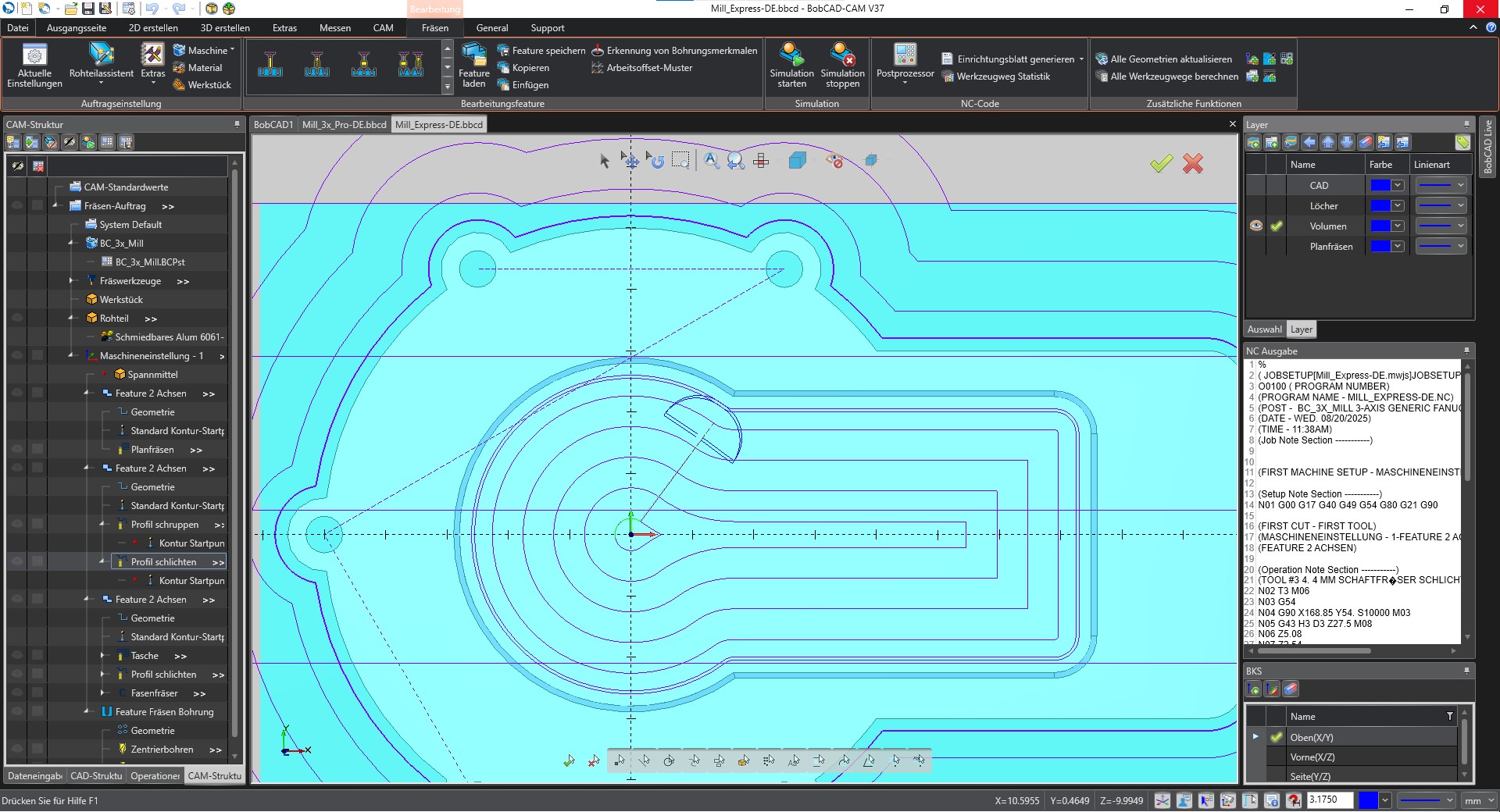Switch to the Mill_3x_Pro-DE.bbcd document tab
The width and height of the screenshot is (1500, 812).
[x=344, y=125]
